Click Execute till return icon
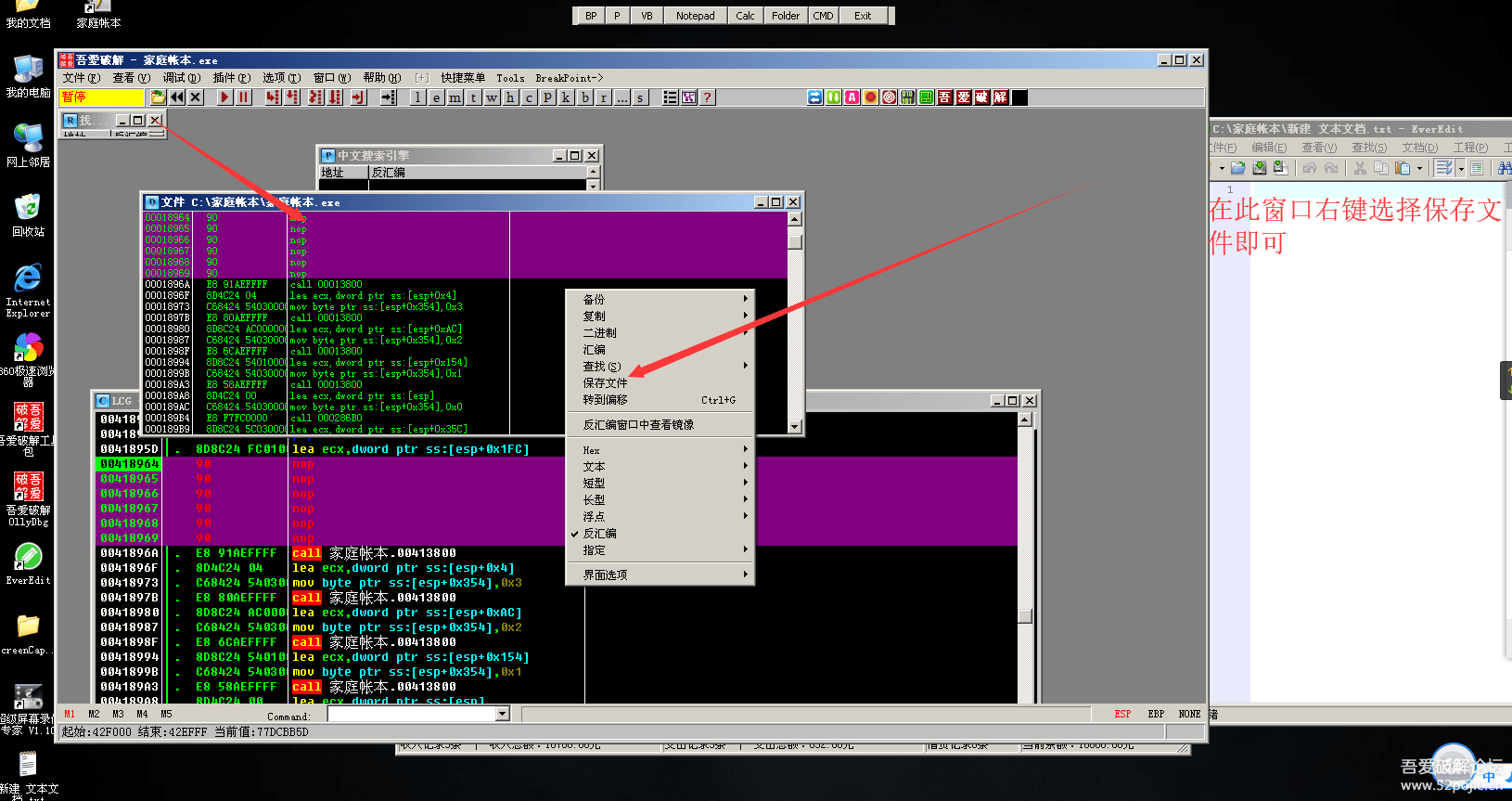 click(x=359, y=97)
